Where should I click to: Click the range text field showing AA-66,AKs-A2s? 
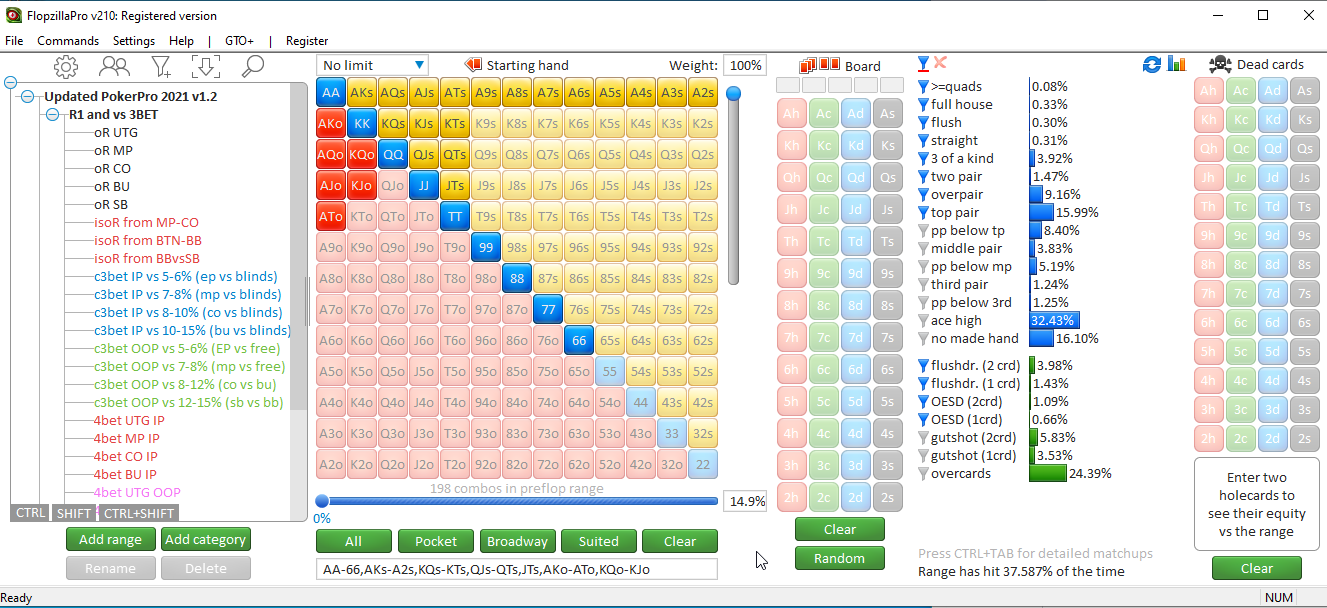[517, 569]
